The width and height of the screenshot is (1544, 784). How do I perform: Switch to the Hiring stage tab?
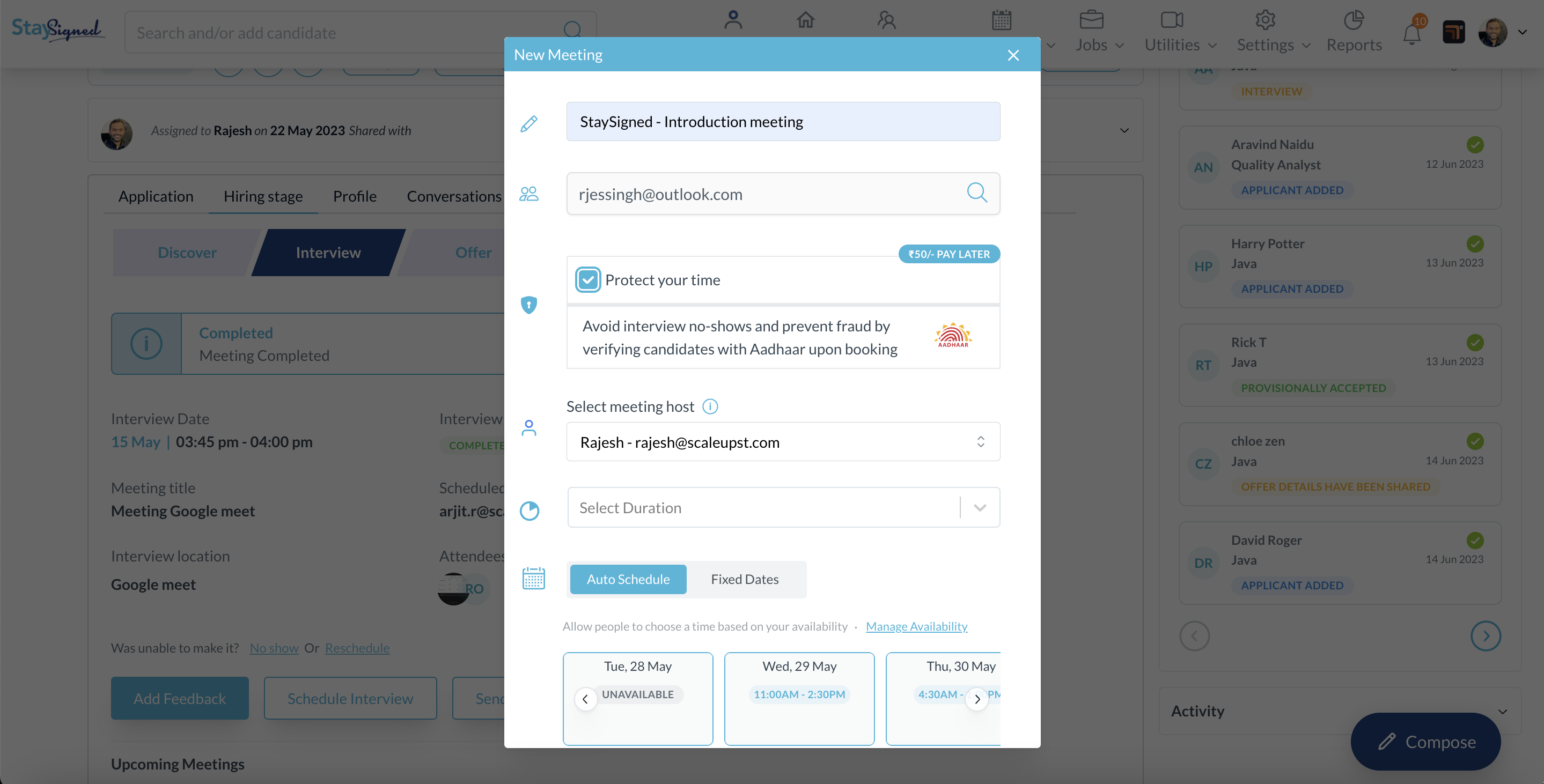pyautogui.click(x=262, y=196)
